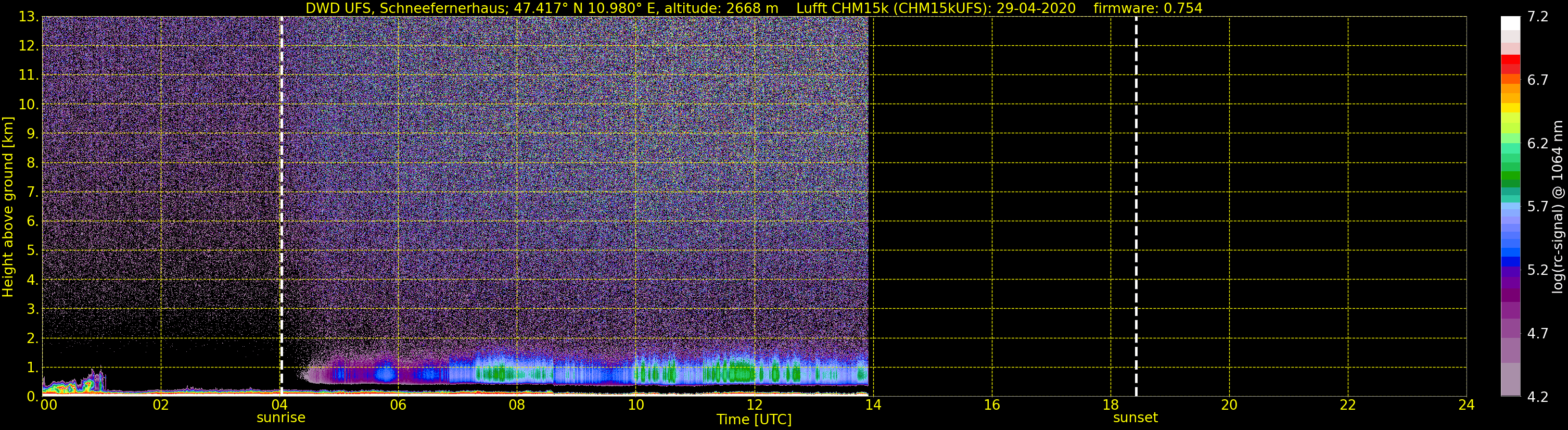
Task: Click the 'log(rc-signal) @ 1064 nm' colorbar label
Action: 1558,207
